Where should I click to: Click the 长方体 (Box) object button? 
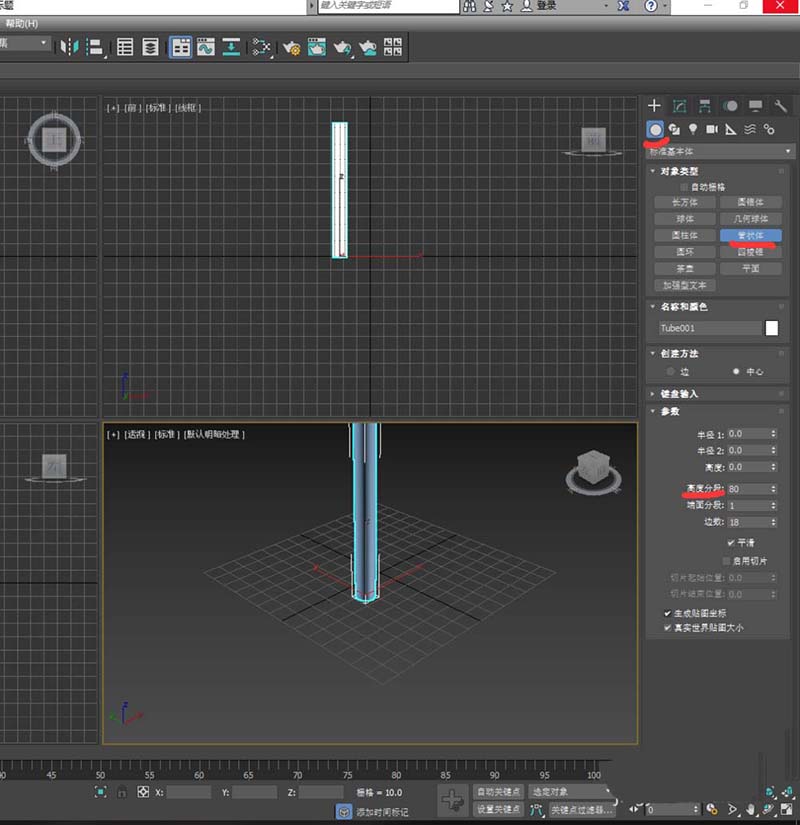pos(685,202)
